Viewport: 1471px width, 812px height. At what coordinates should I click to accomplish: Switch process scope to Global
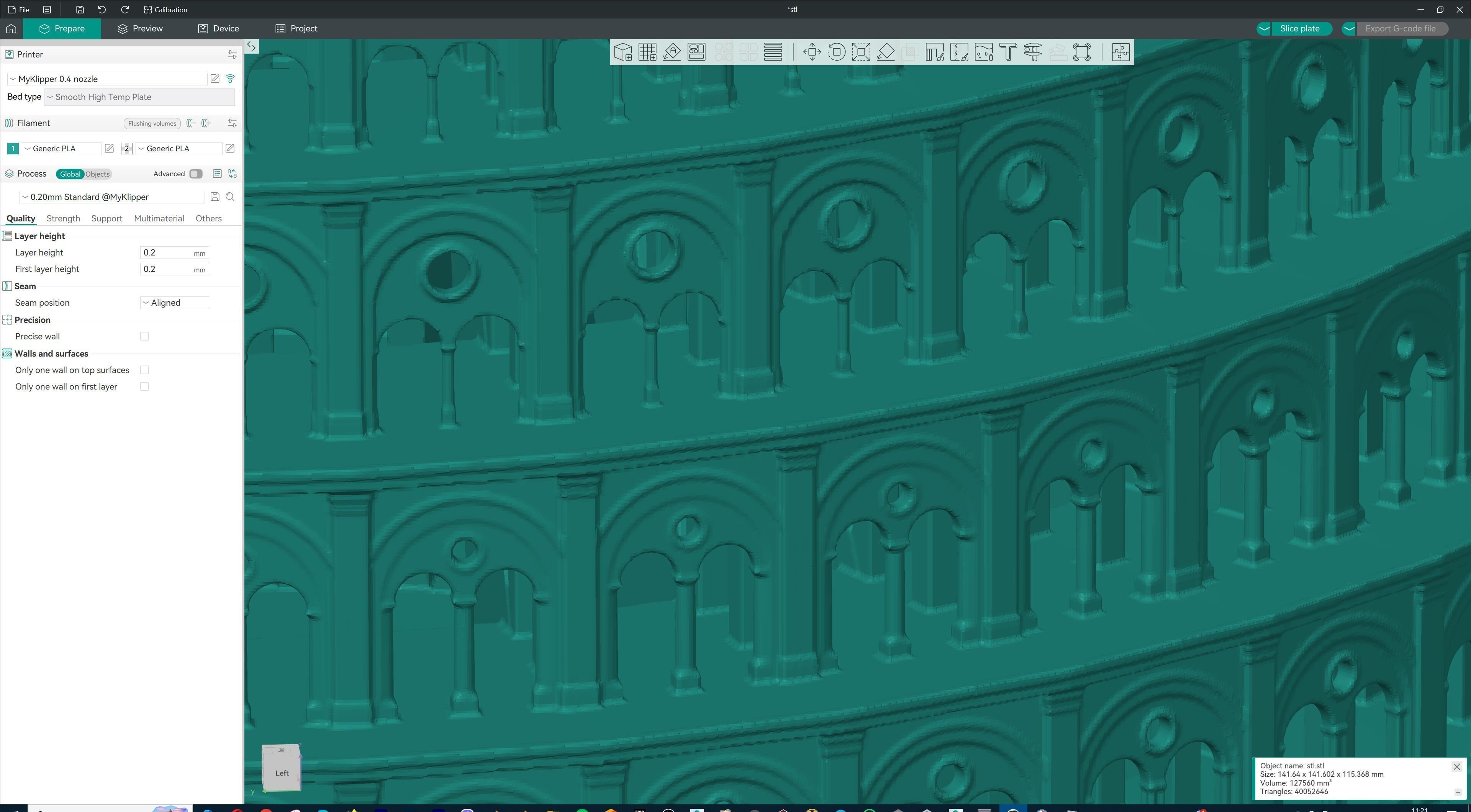(70, 174)
